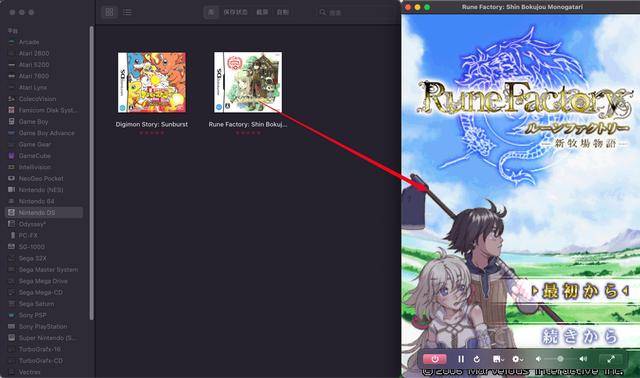
Task: Select the Nintendo DS system in sidebar
Action: 44,213
